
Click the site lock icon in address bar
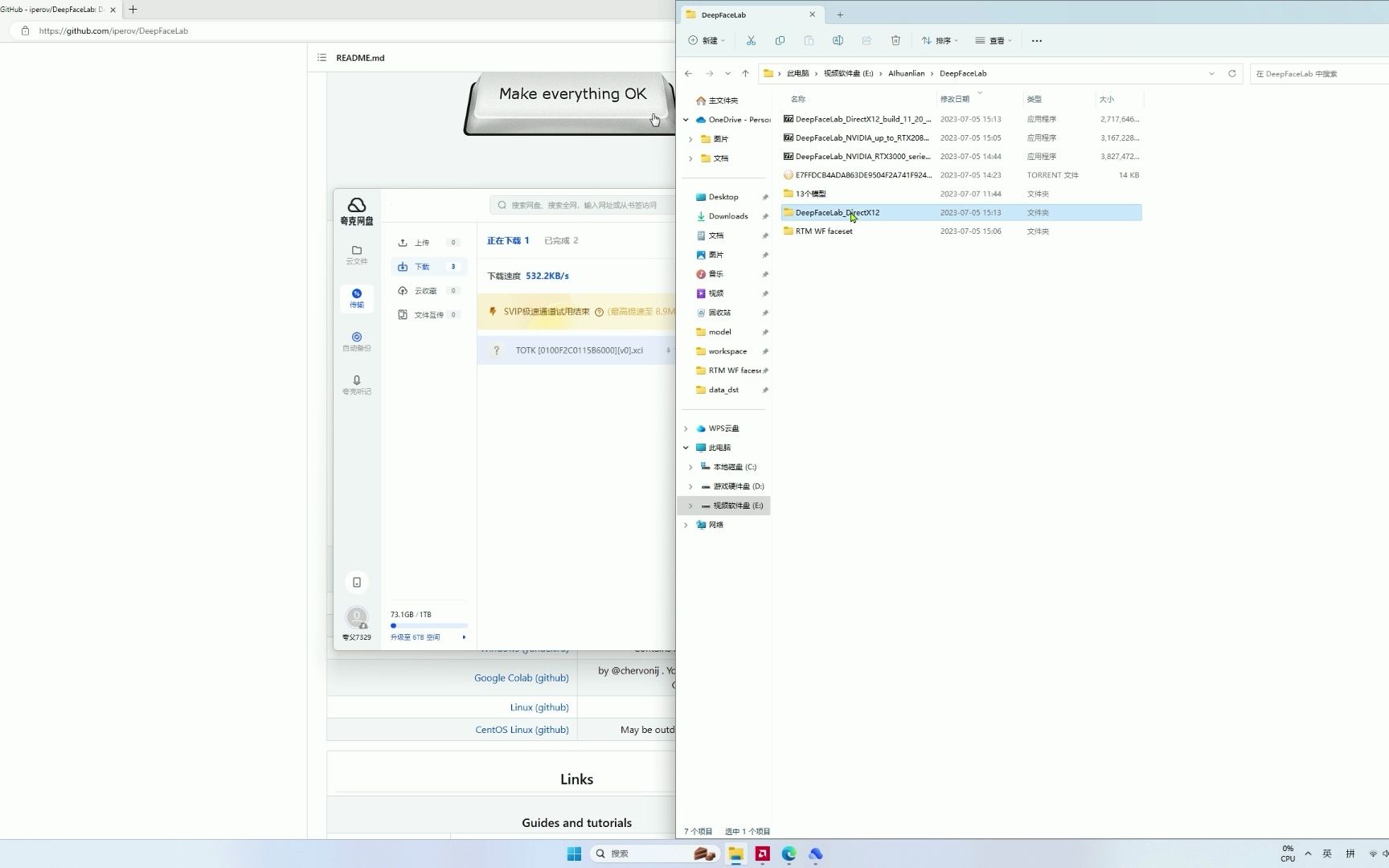click(x=25, y=31)
